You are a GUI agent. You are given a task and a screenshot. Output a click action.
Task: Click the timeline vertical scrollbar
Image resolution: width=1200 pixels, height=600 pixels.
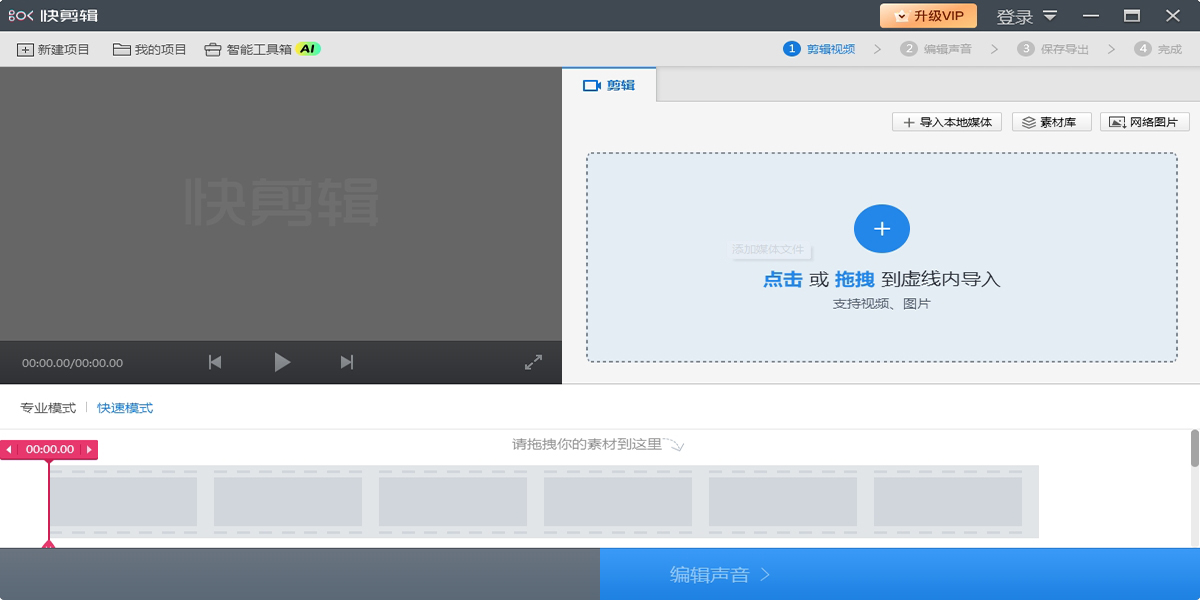point(1194,449)
